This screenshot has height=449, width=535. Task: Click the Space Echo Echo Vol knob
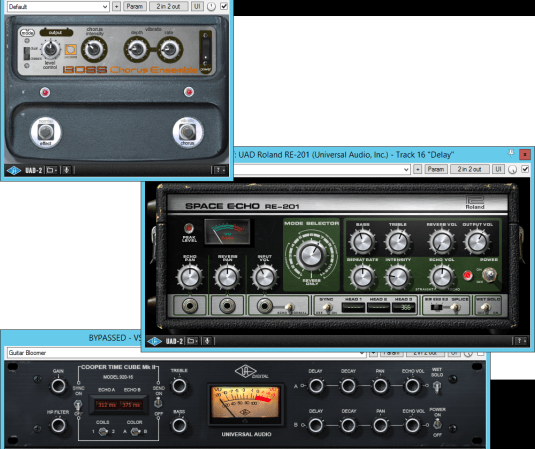(442, 277)
